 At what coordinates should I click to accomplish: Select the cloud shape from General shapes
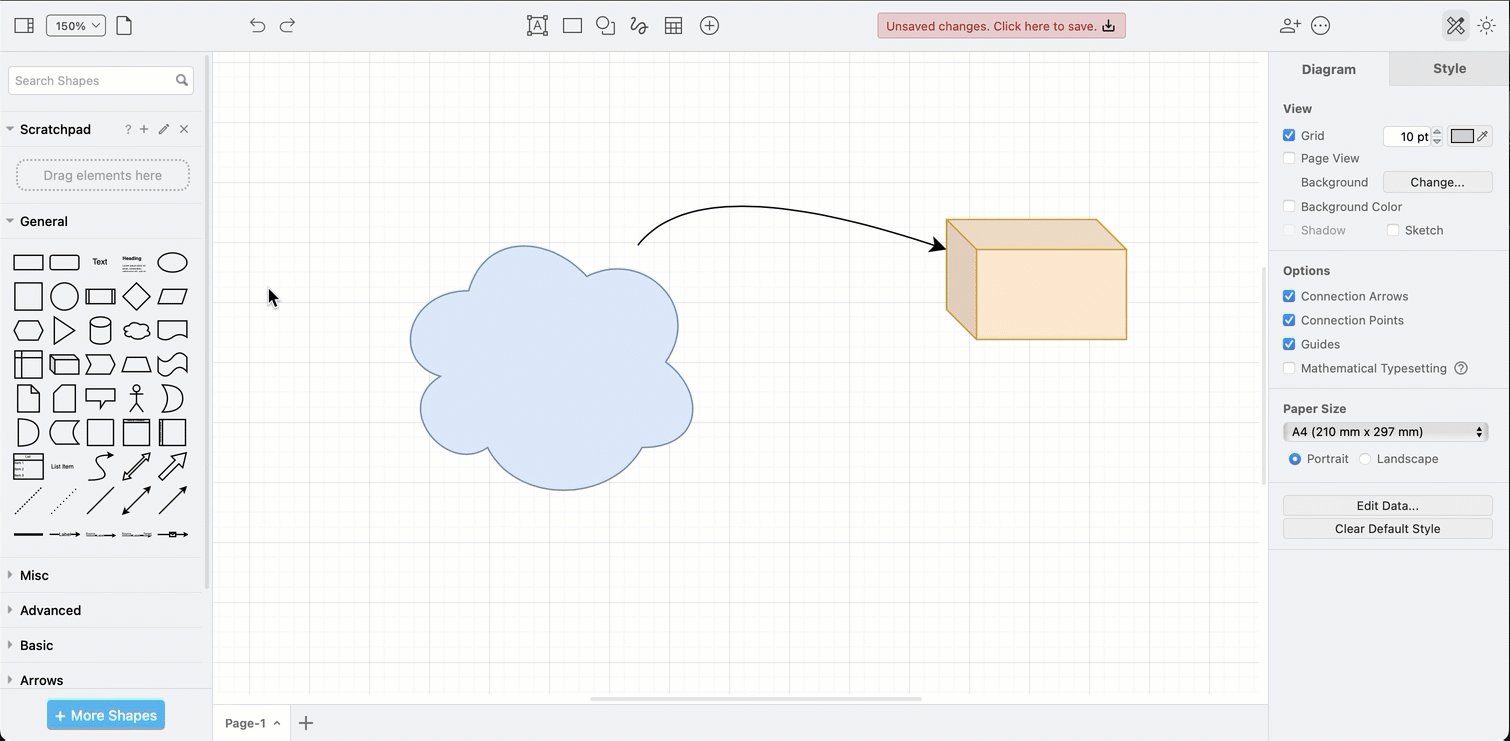click(x=137, y=330)
